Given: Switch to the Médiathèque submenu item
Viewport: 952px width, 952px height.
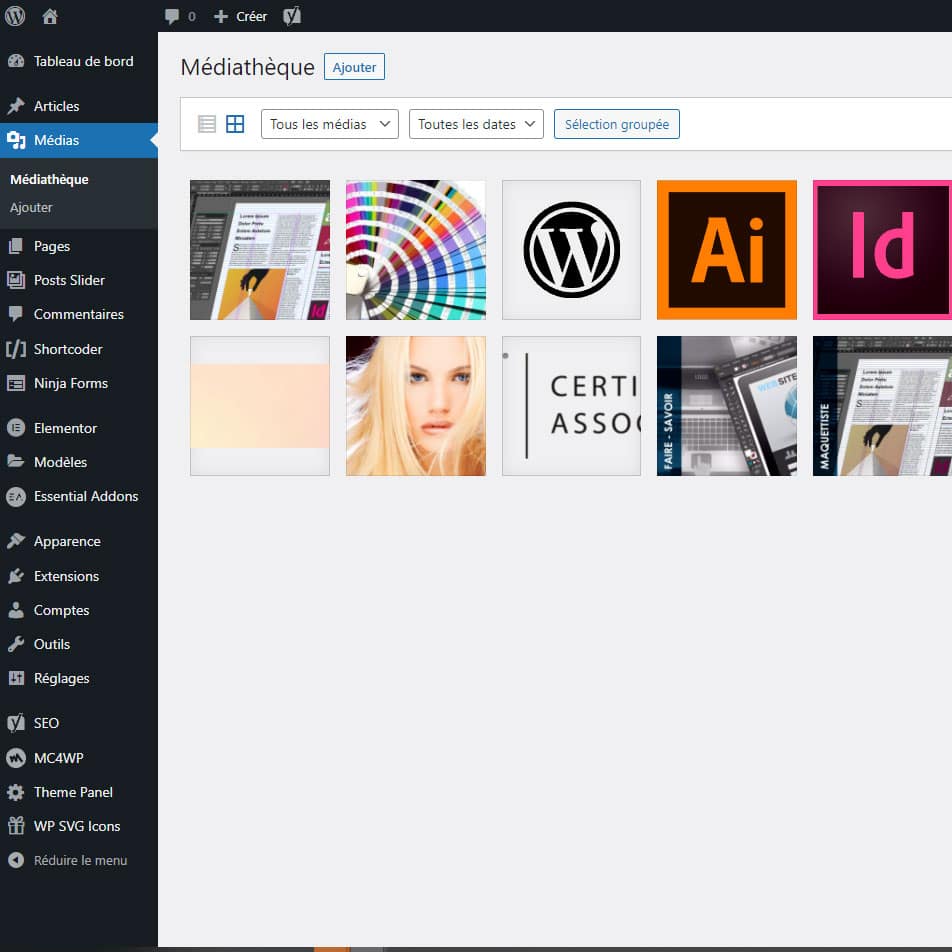Looking at the screenshot, I should [48, 179].
